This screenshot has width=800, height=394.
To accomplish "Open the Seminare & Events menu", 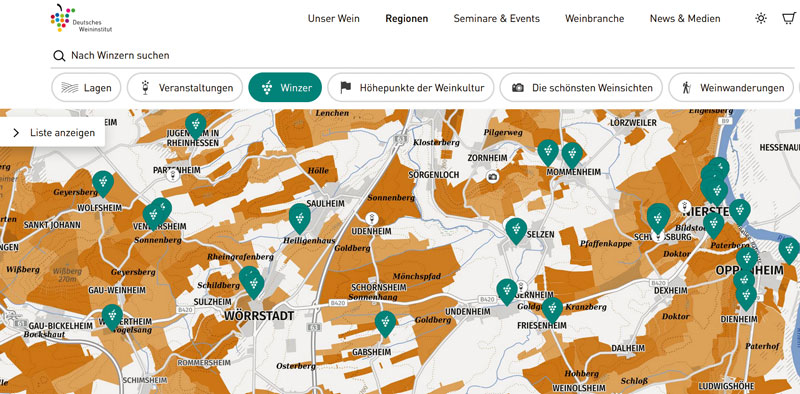I will point(496,18).
